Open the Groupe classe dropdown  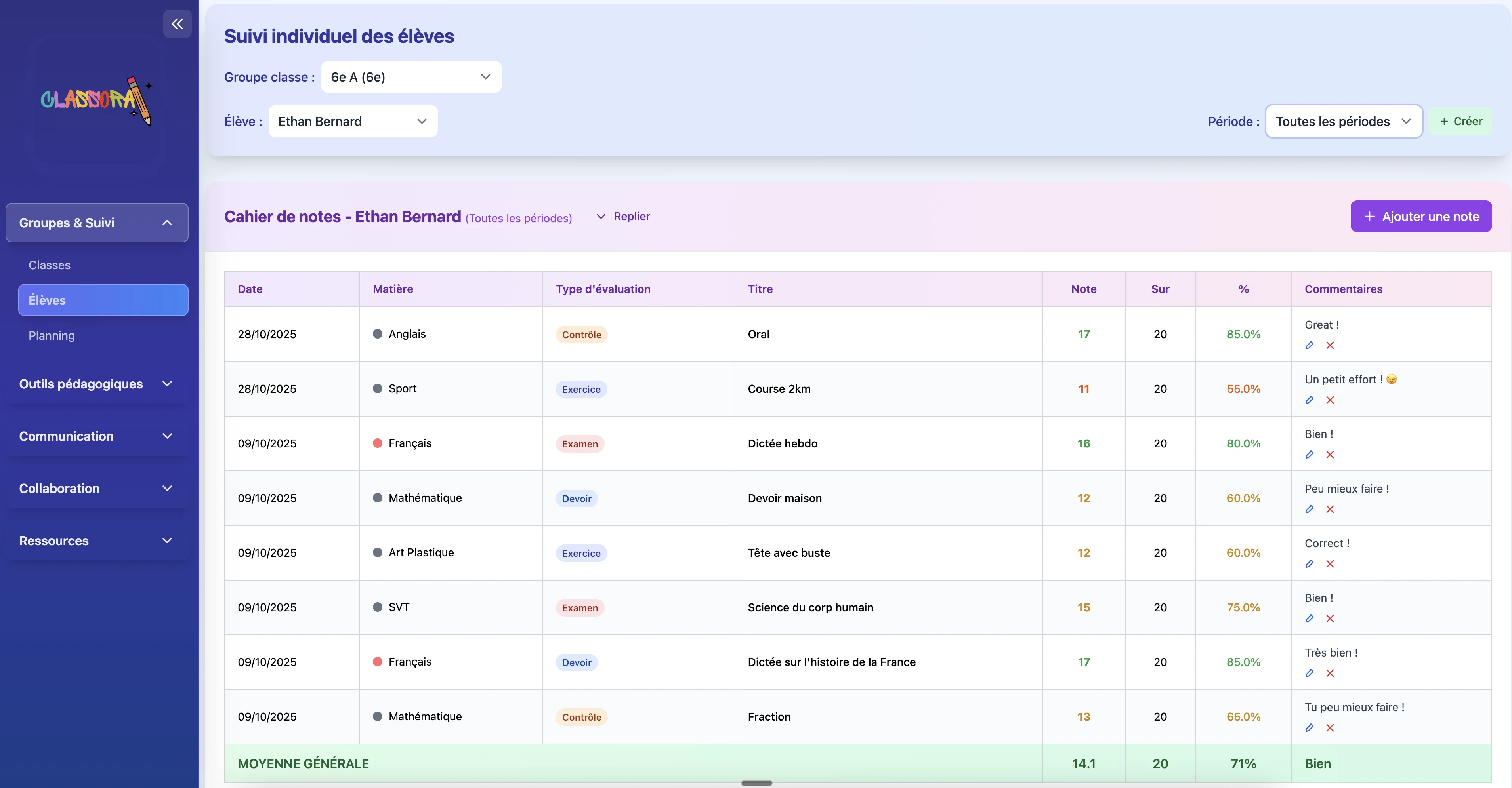[411, 77]
